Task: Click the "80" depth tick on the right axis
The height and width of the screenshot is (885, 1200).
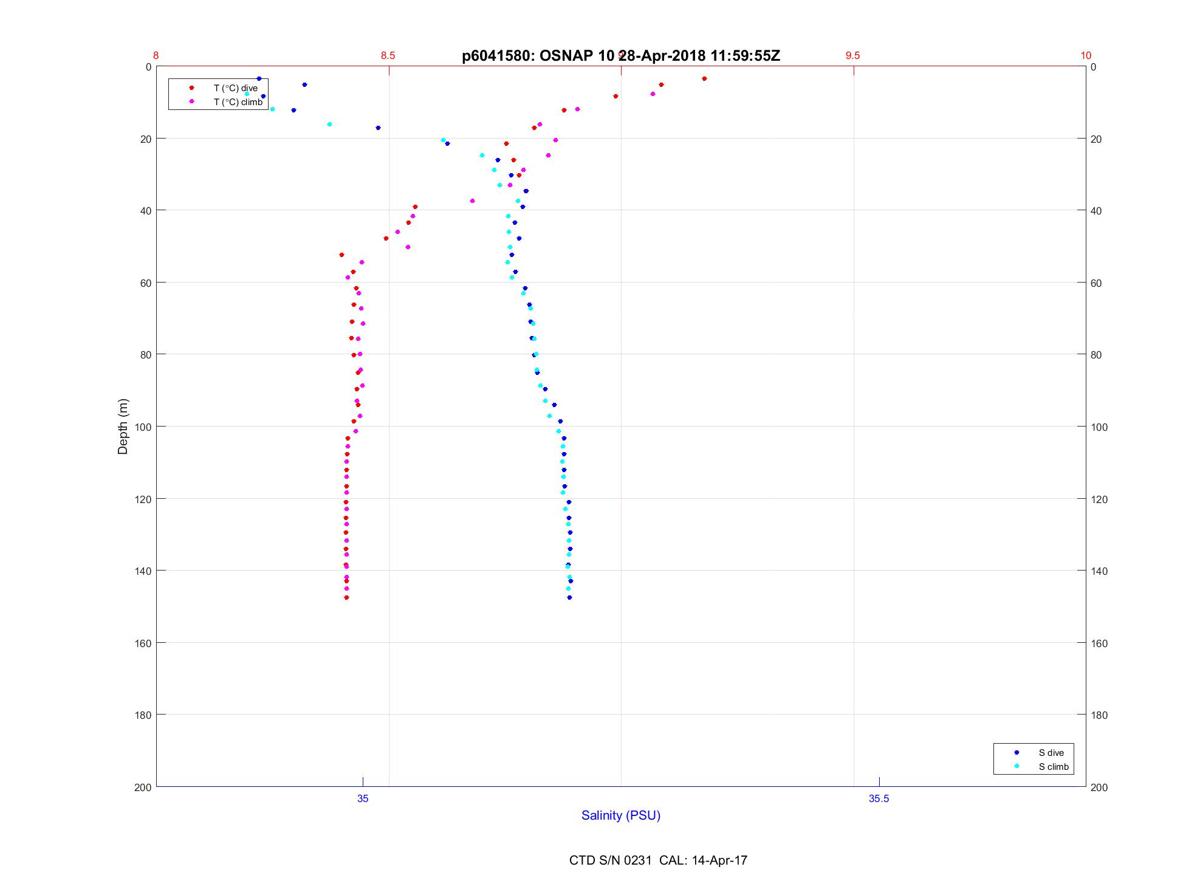Action: coord(1097,355)
